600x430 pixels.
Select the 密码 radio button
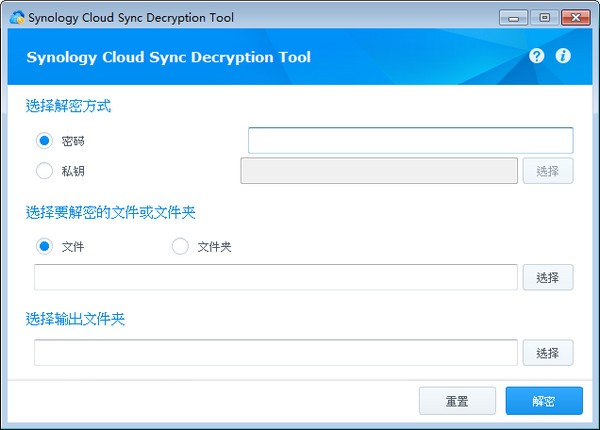[x=44, y=141]
